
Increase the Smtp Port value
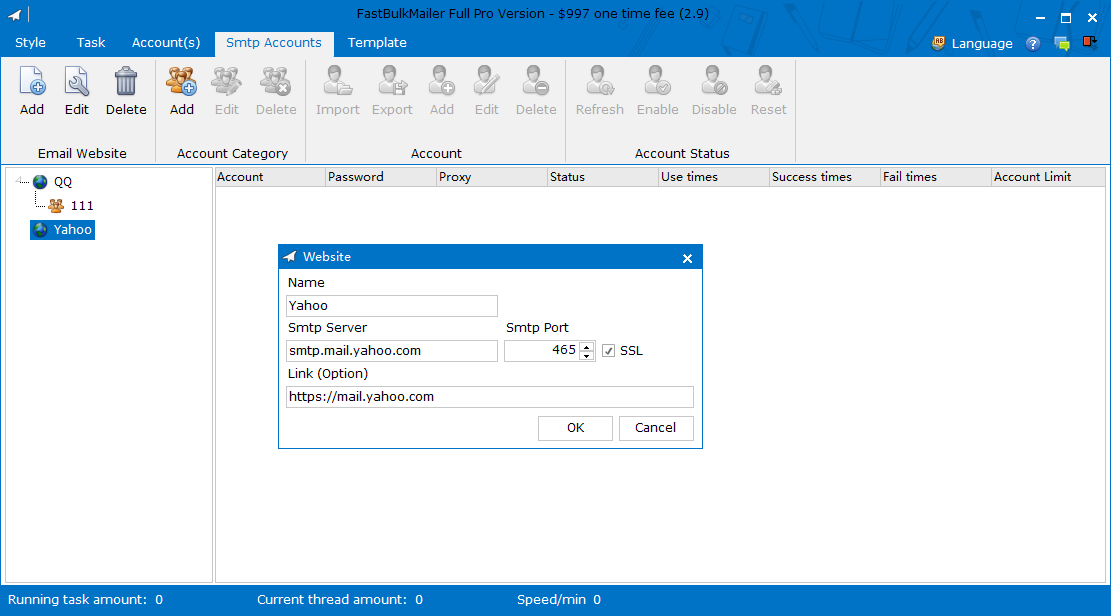point(587,347)
